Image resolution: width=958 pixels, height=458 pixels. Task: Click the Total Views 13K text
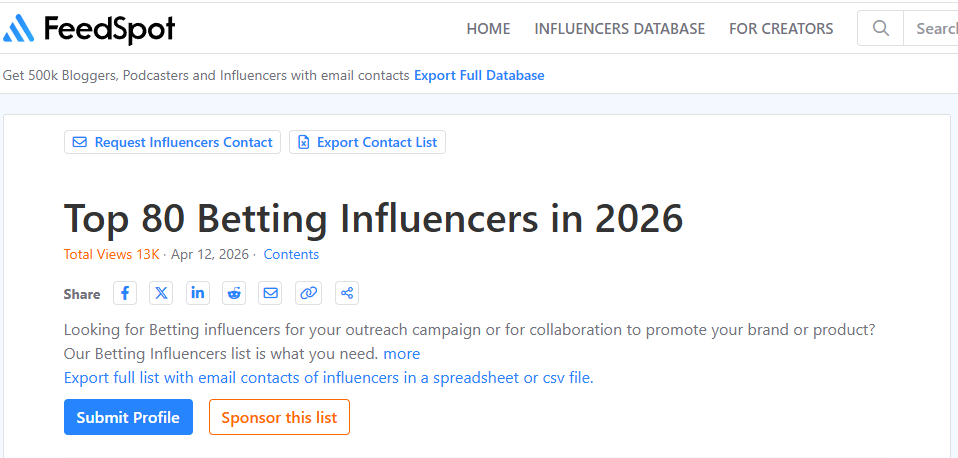click(111, 254)
